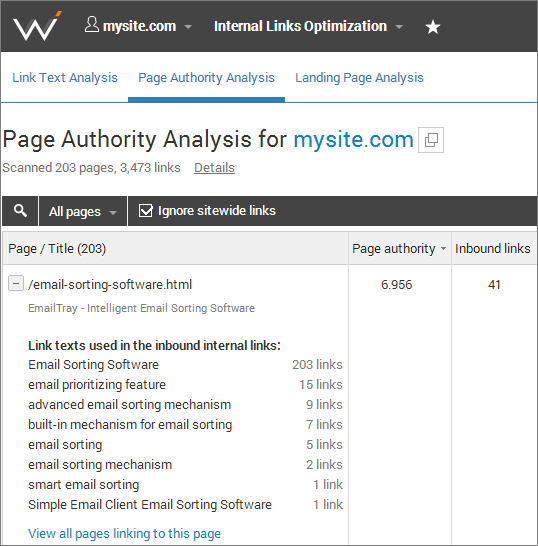Open the mysite.com link in heading
The image size is (538, 546).
[353, 139]
